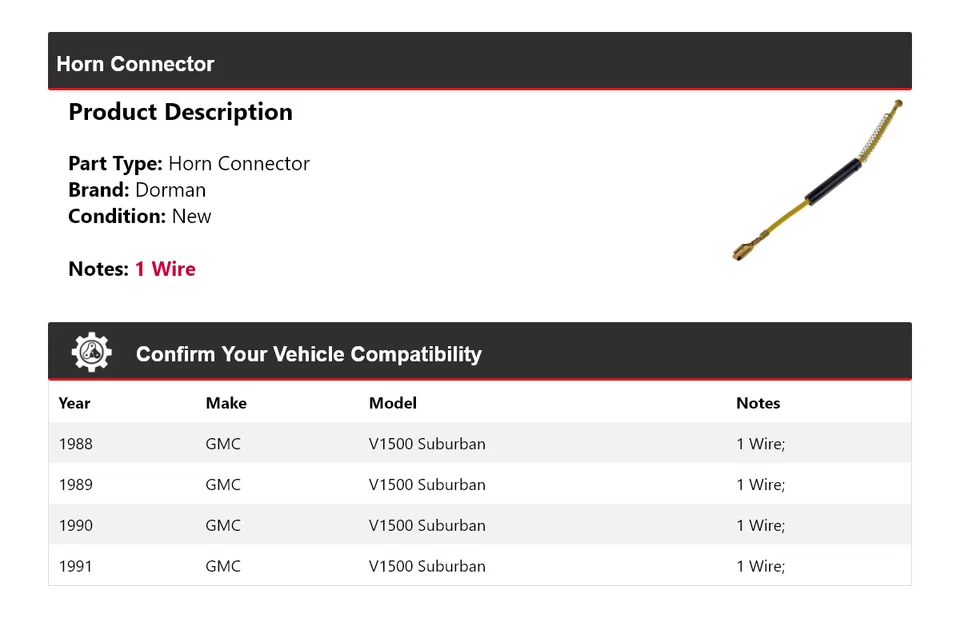Click the 1 Wire note in 1991 row
This screenshot has height=618, width=960.
pos(760,566)
